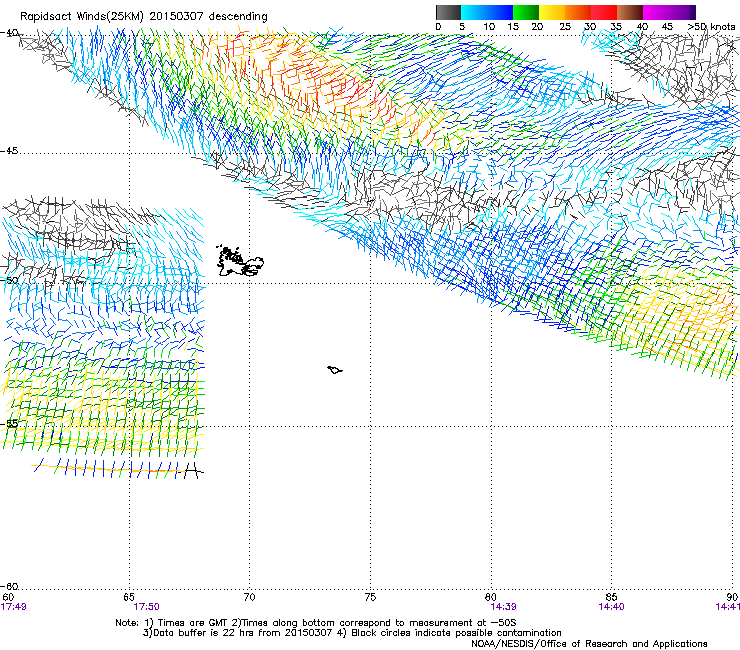Image resolution: width=740 pixels, height=650 pixels.
Task: Select the '-40' latitude axis label
Action: (x=9, y=33)
